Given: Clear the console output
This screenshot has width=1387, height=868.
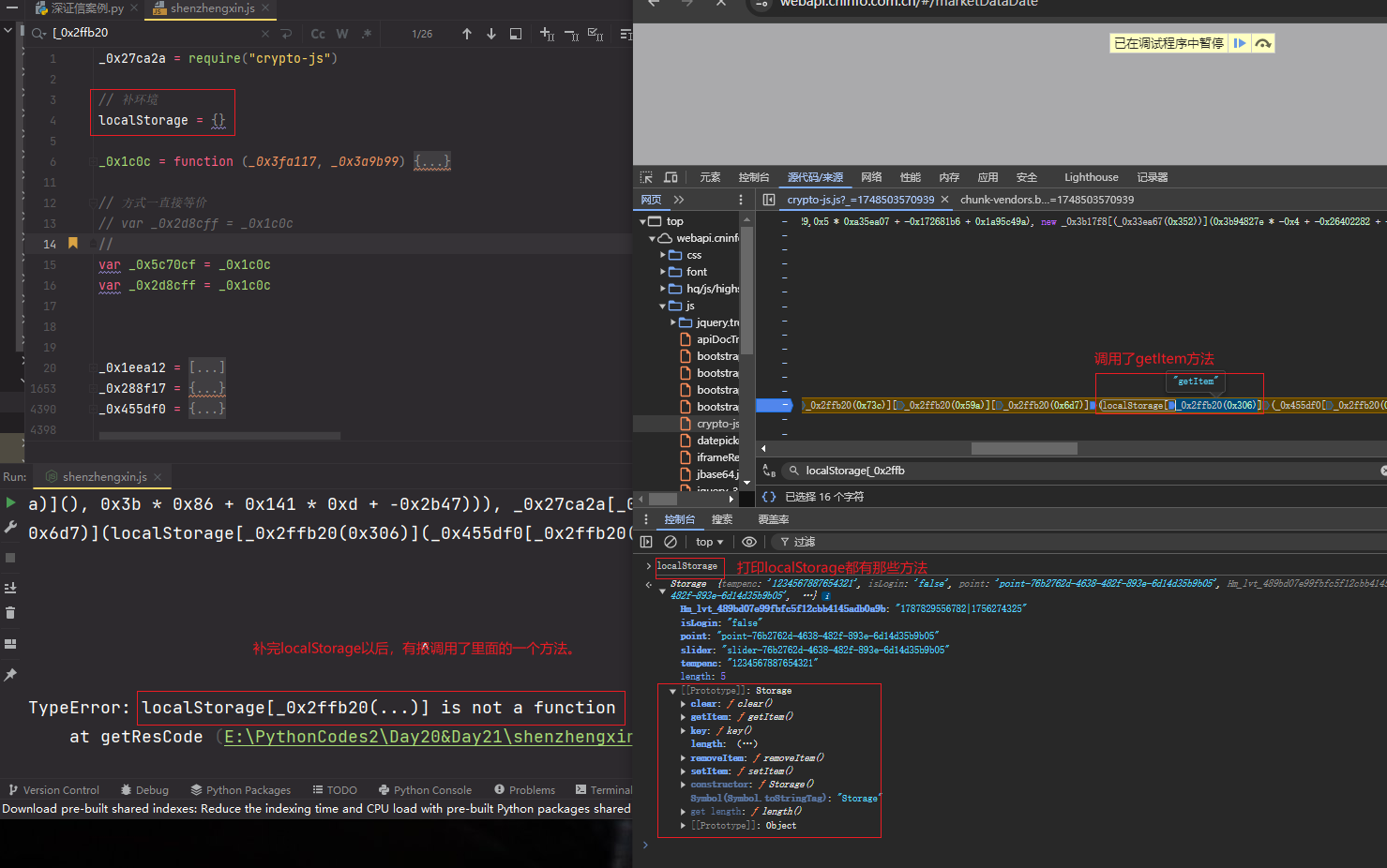Looking at the screenshot, I should tap(671, 542).
